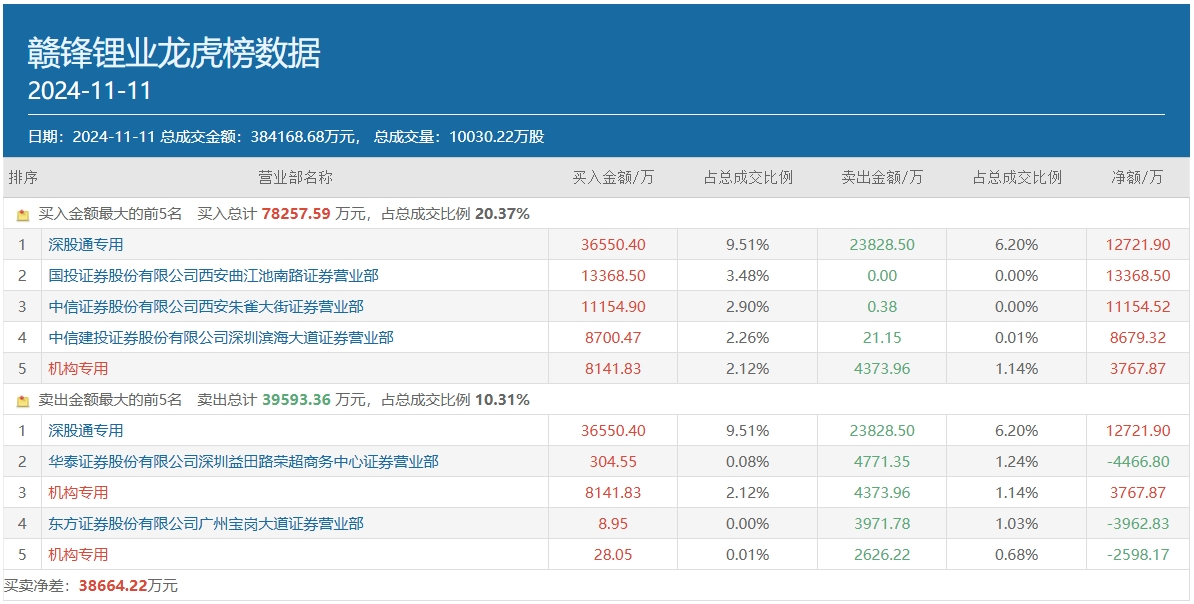
Task: Open 深股通专用 in the top-5 buy section
Action: tap(85, 244)
